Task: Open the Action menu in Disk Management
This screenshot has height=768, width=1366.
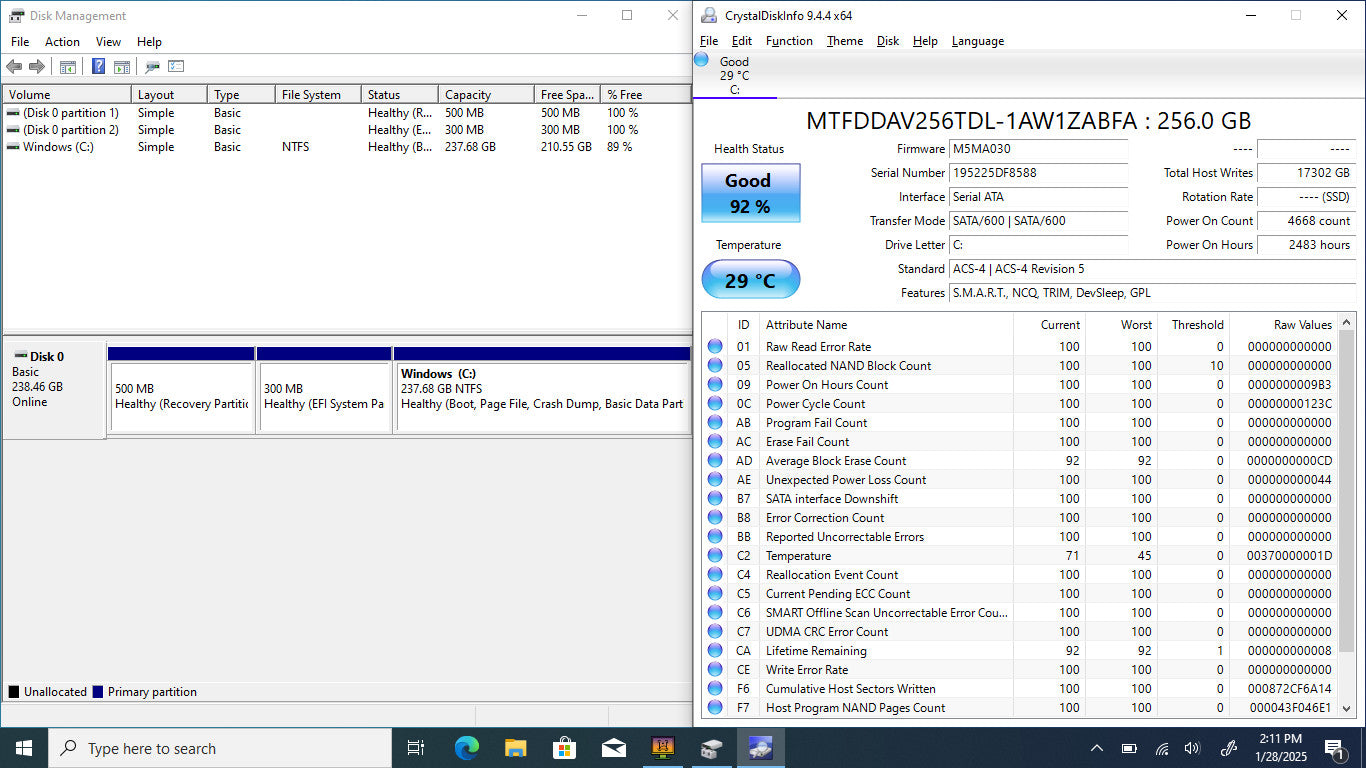Action: (x=62, y=42)
